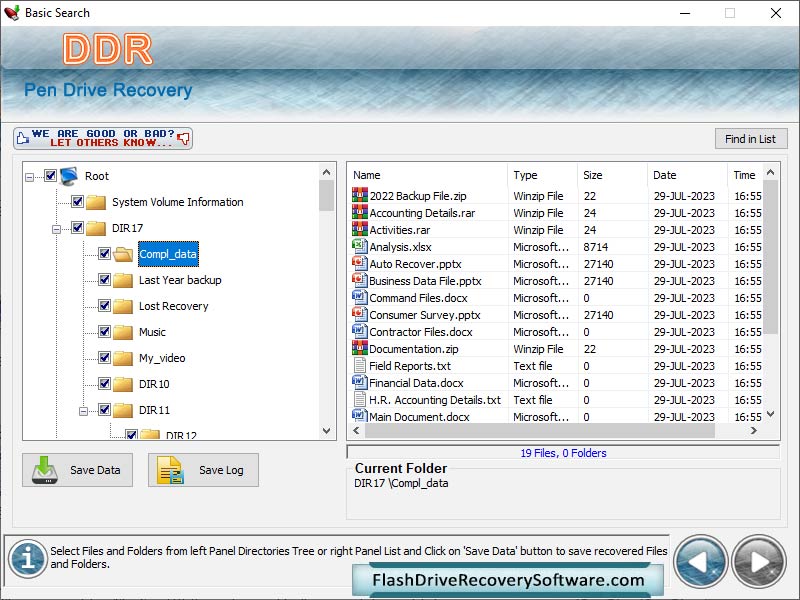
Task: Click the Command Files.docx Word icon
Action: [358, 297]
